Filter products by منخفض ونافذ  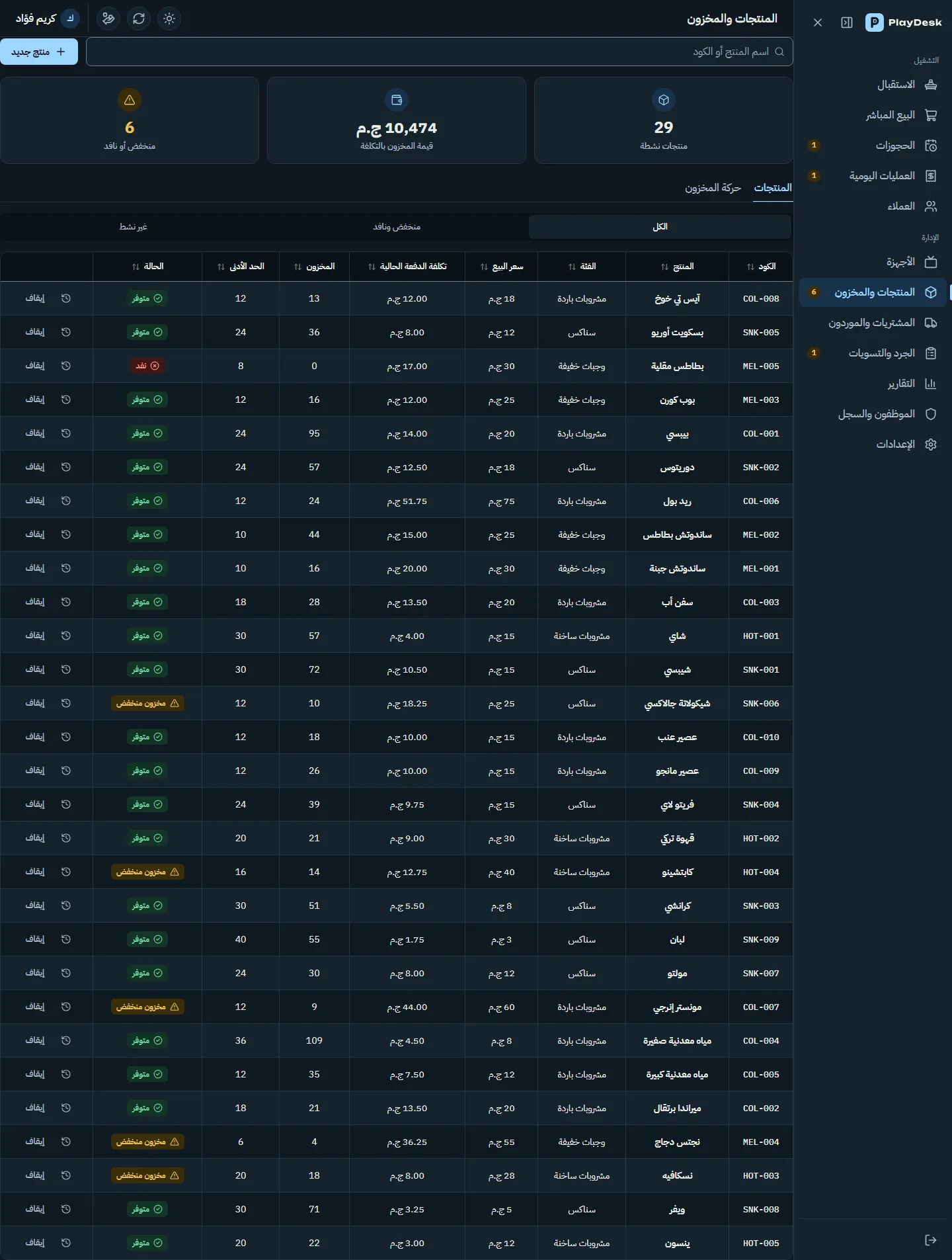click(397, 227)
